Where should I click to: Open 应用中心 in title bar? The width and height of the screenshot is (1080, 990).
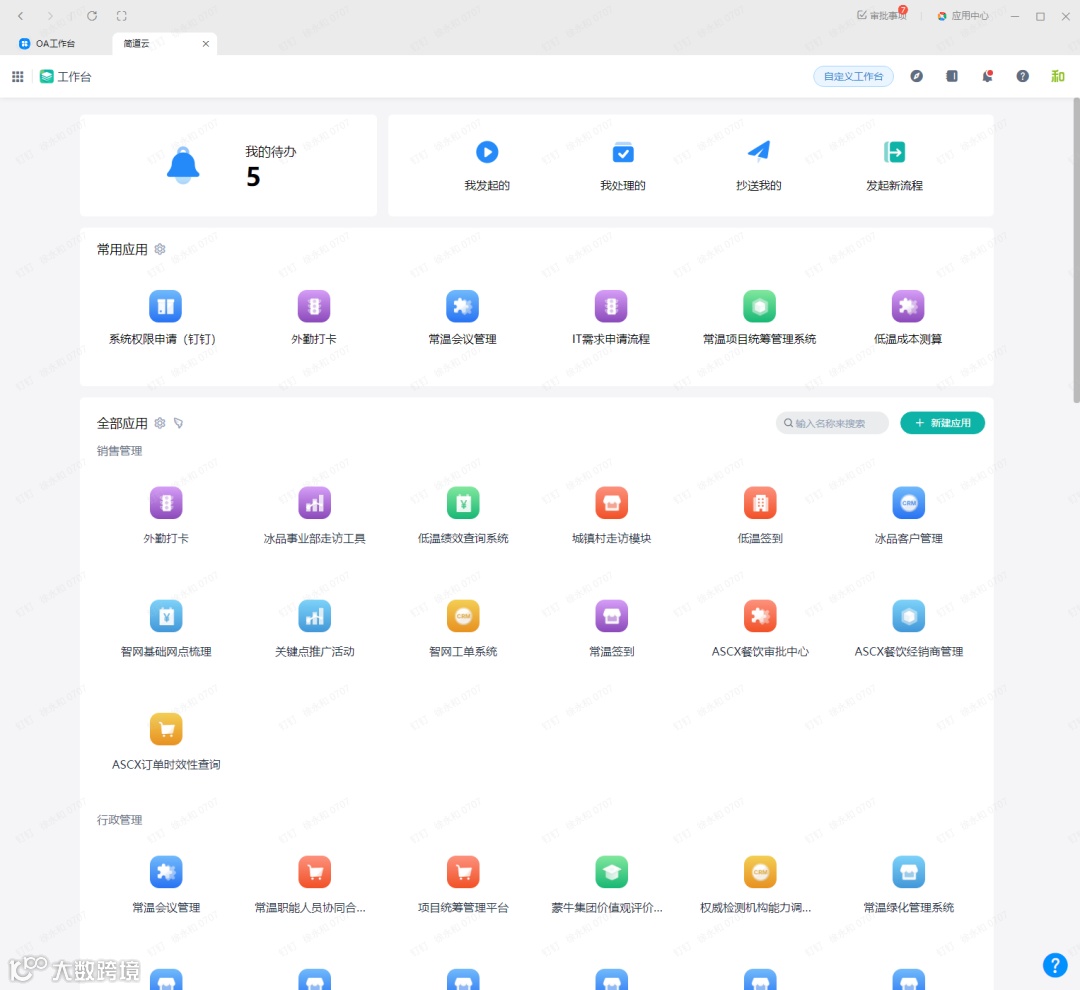click(x=963, y=15)
